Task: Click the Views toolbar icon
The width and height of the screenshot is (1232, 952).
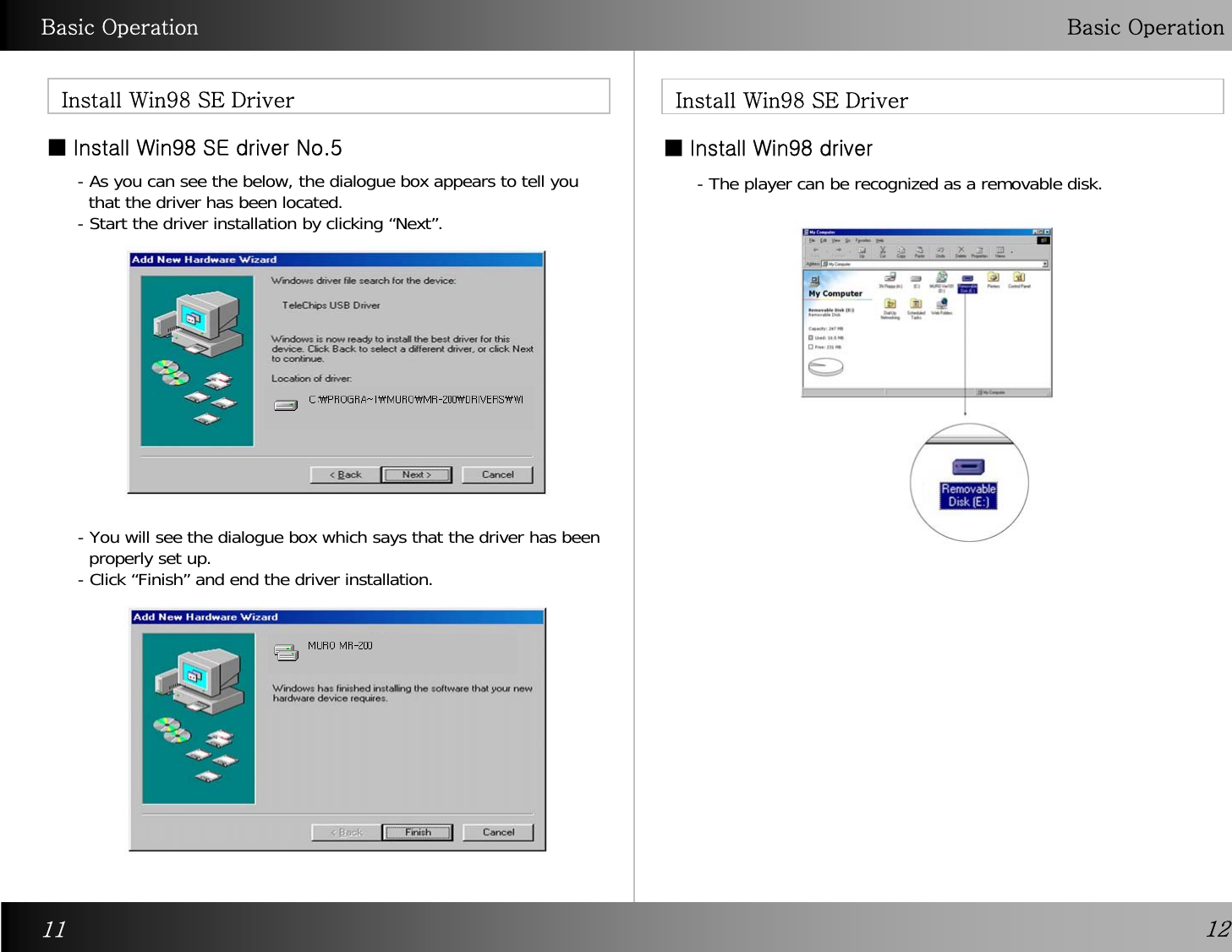Action: click(x=999, y=251)
